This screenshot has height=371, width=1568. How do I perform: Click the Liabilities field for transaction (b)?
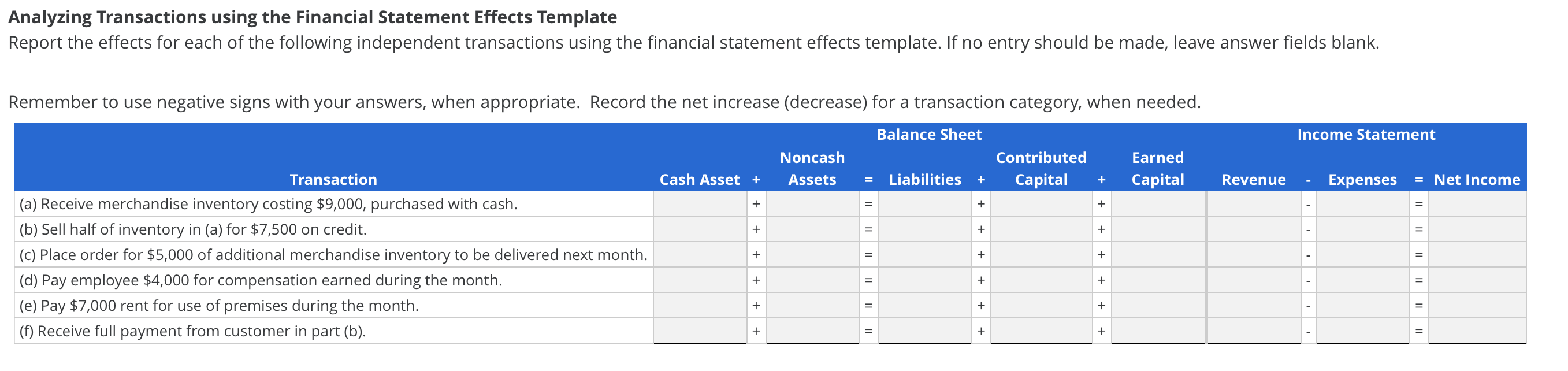(x=925, y=229)
